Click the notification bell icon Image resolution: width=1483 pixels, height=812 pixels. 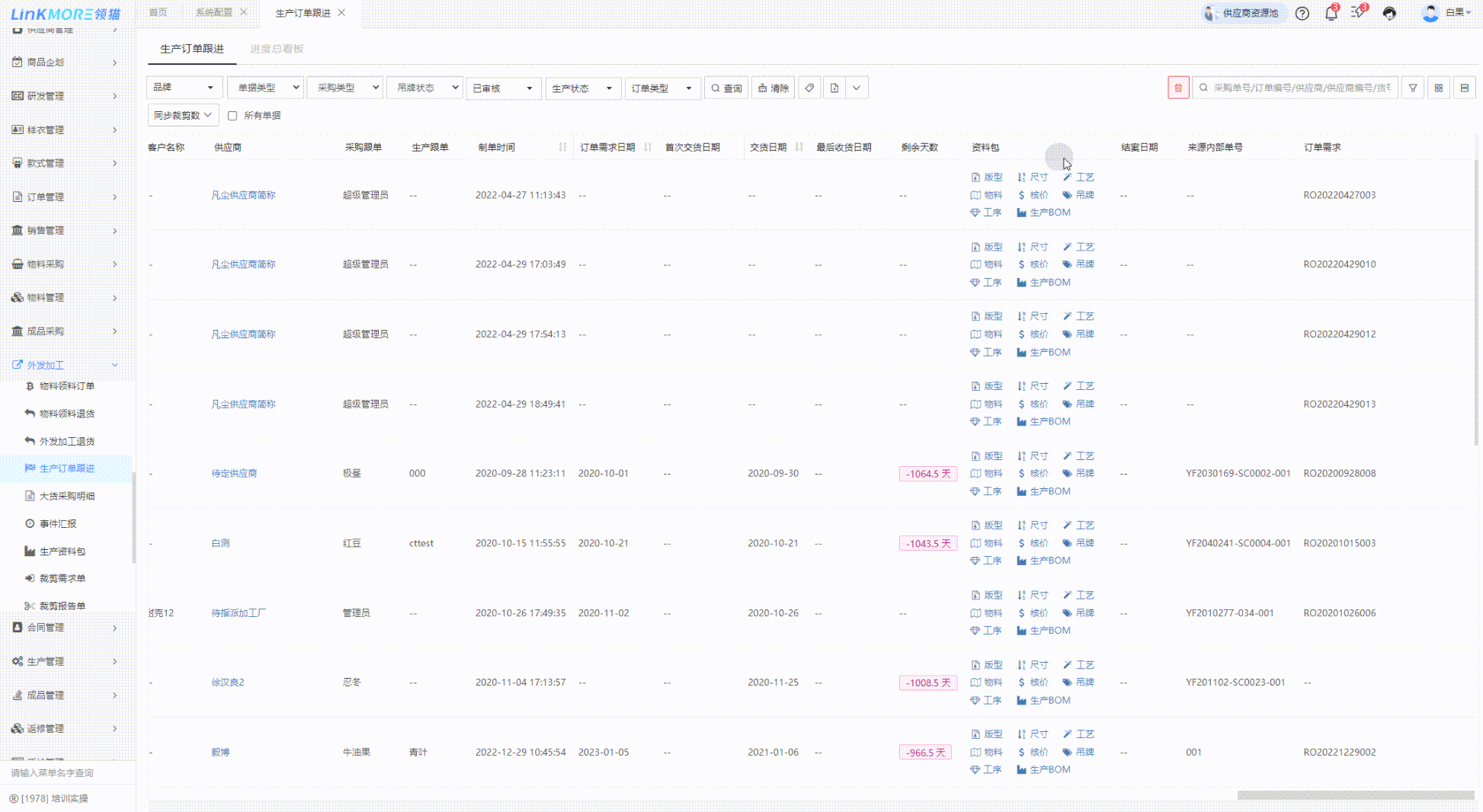(x=1331, y=14)
